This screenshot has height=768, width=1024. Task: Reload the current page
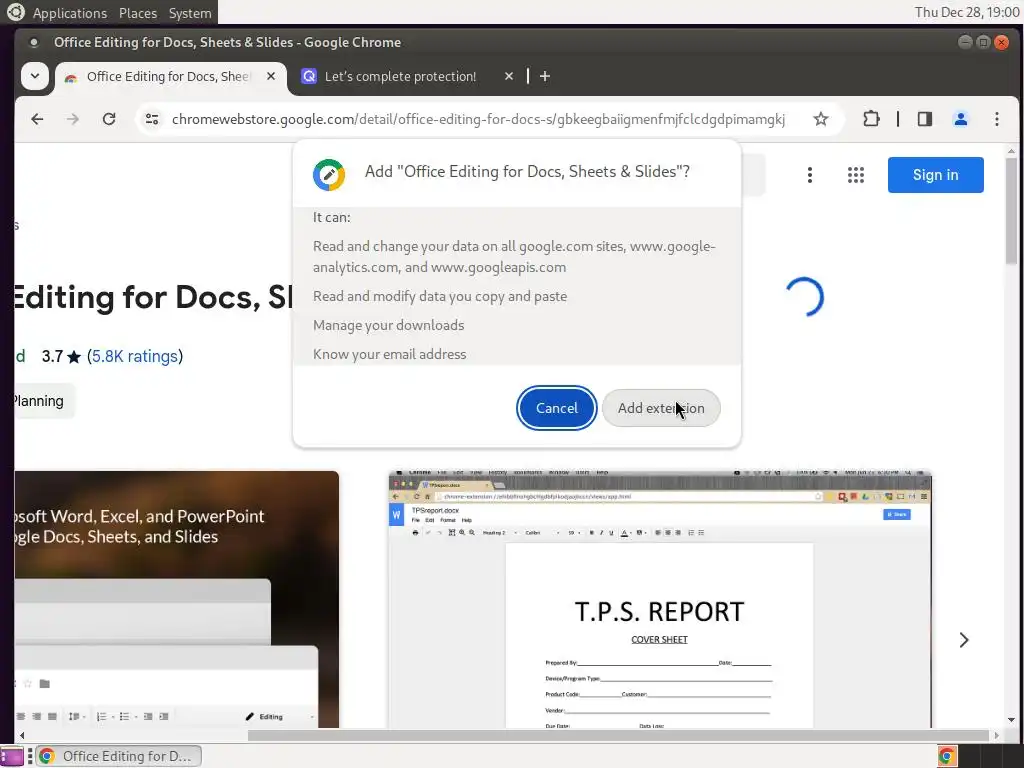[109, 119]
